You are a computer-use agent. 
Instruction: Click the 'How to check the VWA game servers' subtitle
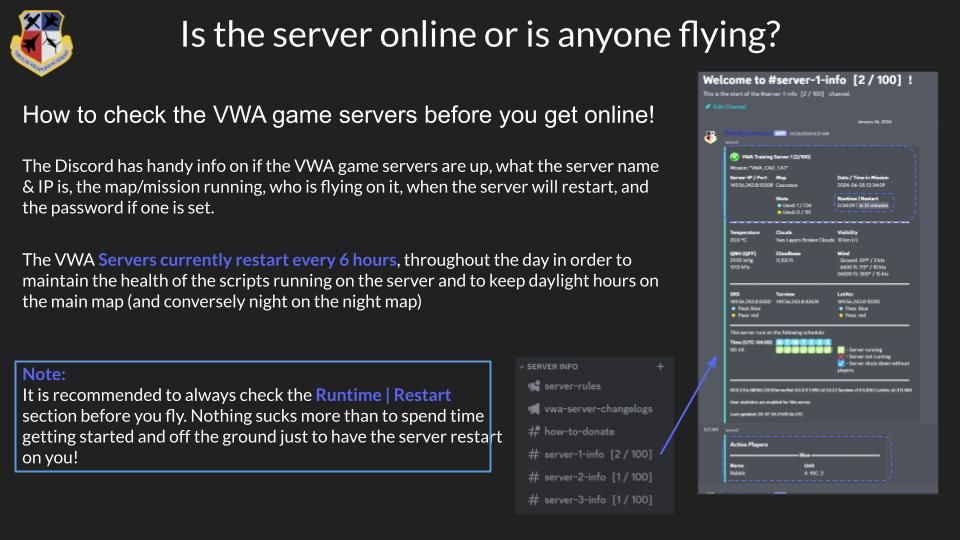339,114
